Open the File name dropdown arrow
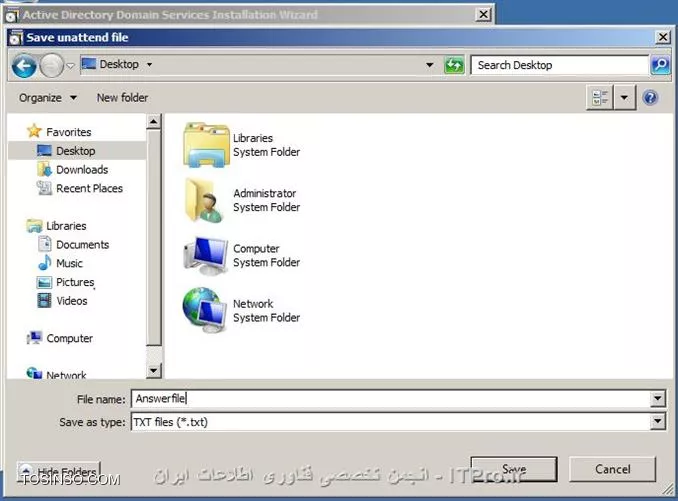Image resolution: width=678 pixels, height=501 pixels. (x=657, y=399)
